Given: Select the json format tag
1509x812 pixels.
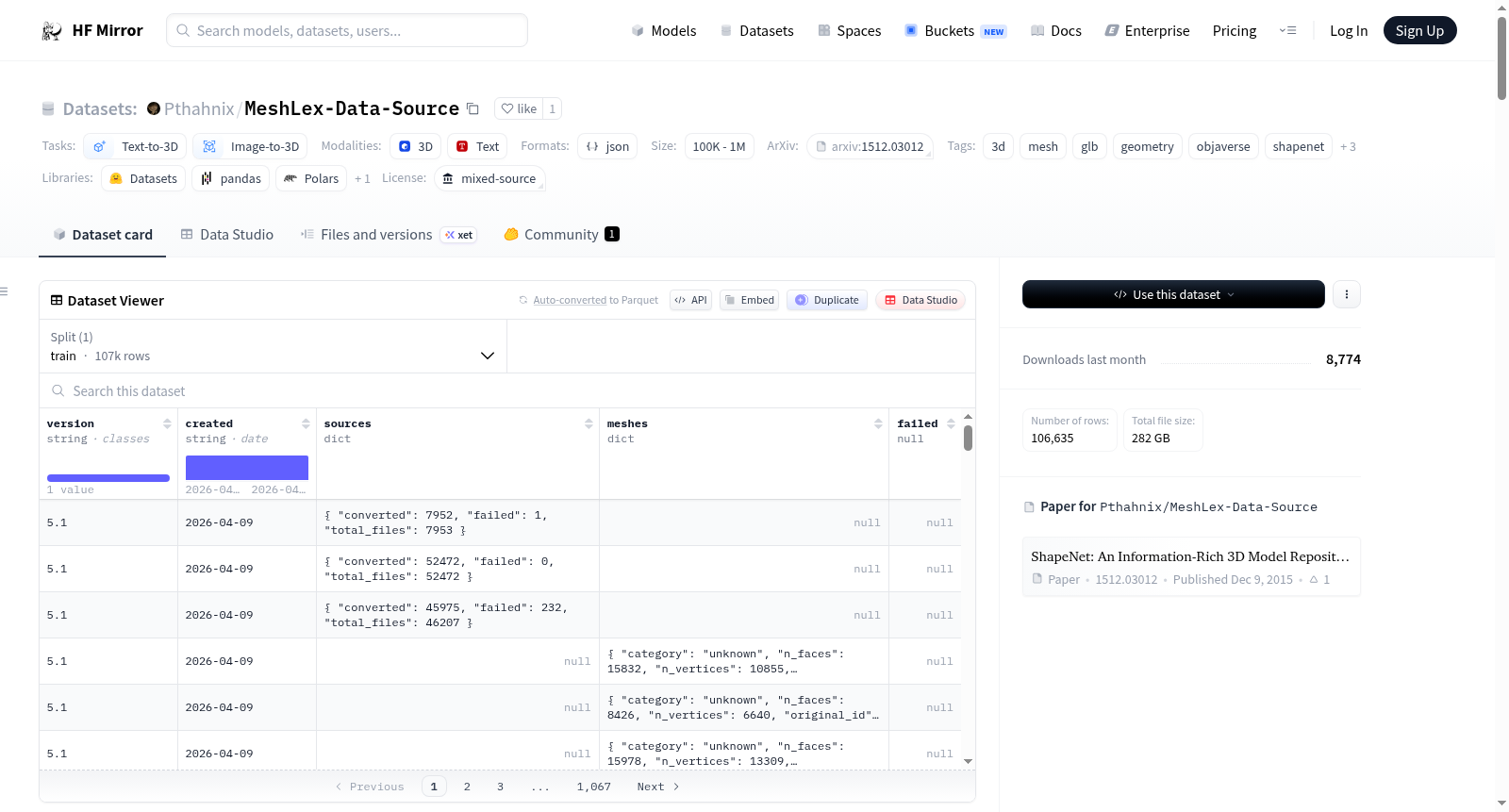Looking at the screenshot, I should 607,146.
